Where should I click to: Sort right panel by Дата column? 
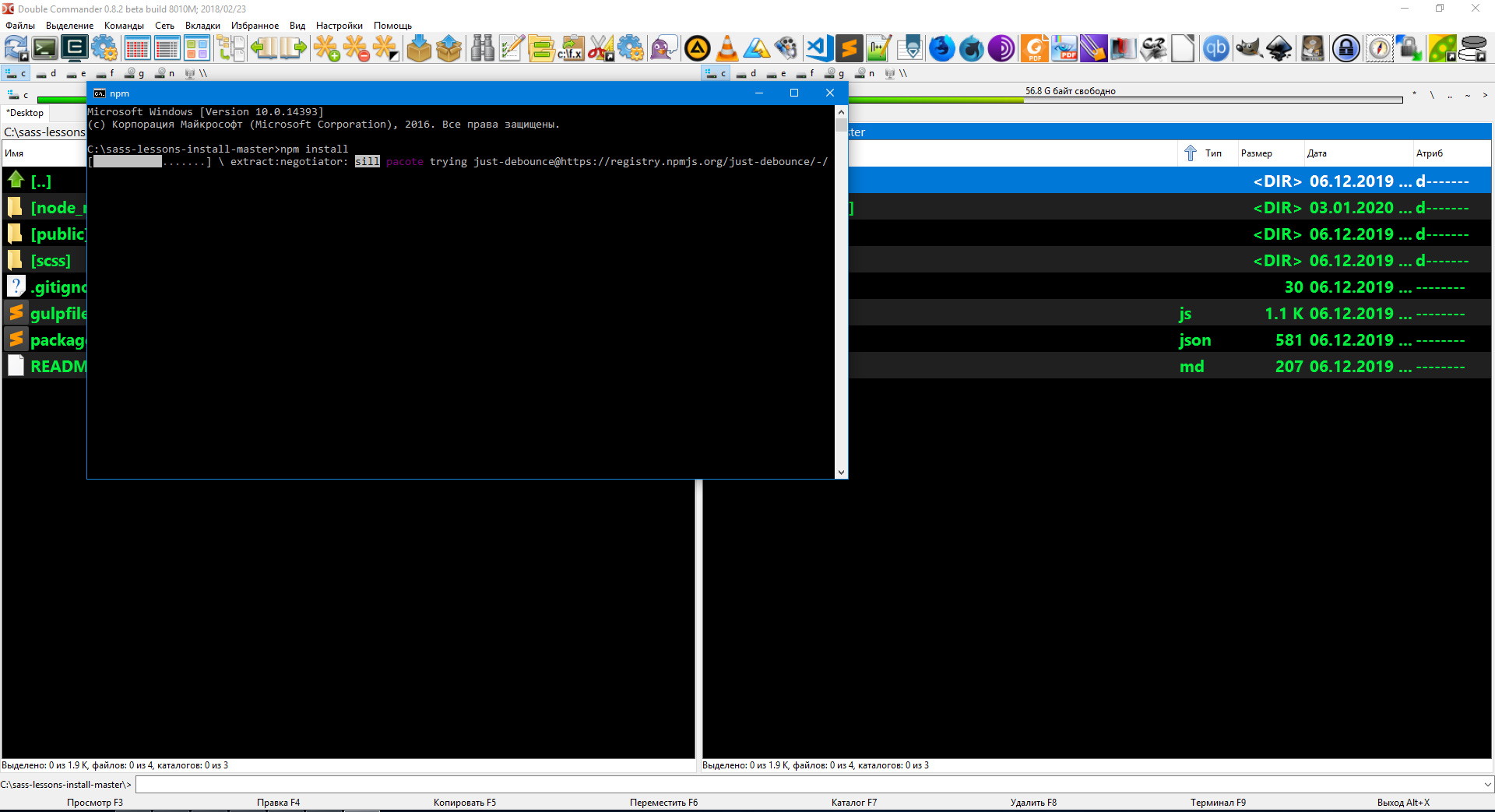point(1317,153)
